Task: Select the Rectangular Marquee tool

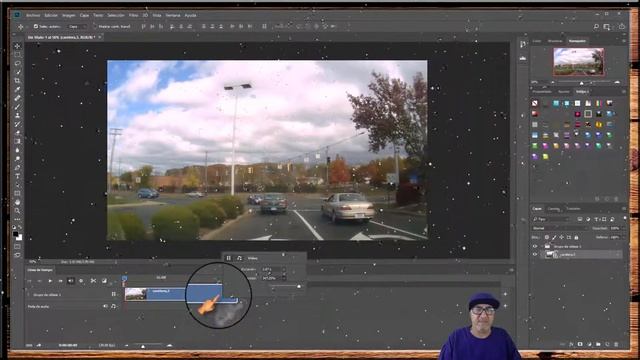Action: (17, 55)
